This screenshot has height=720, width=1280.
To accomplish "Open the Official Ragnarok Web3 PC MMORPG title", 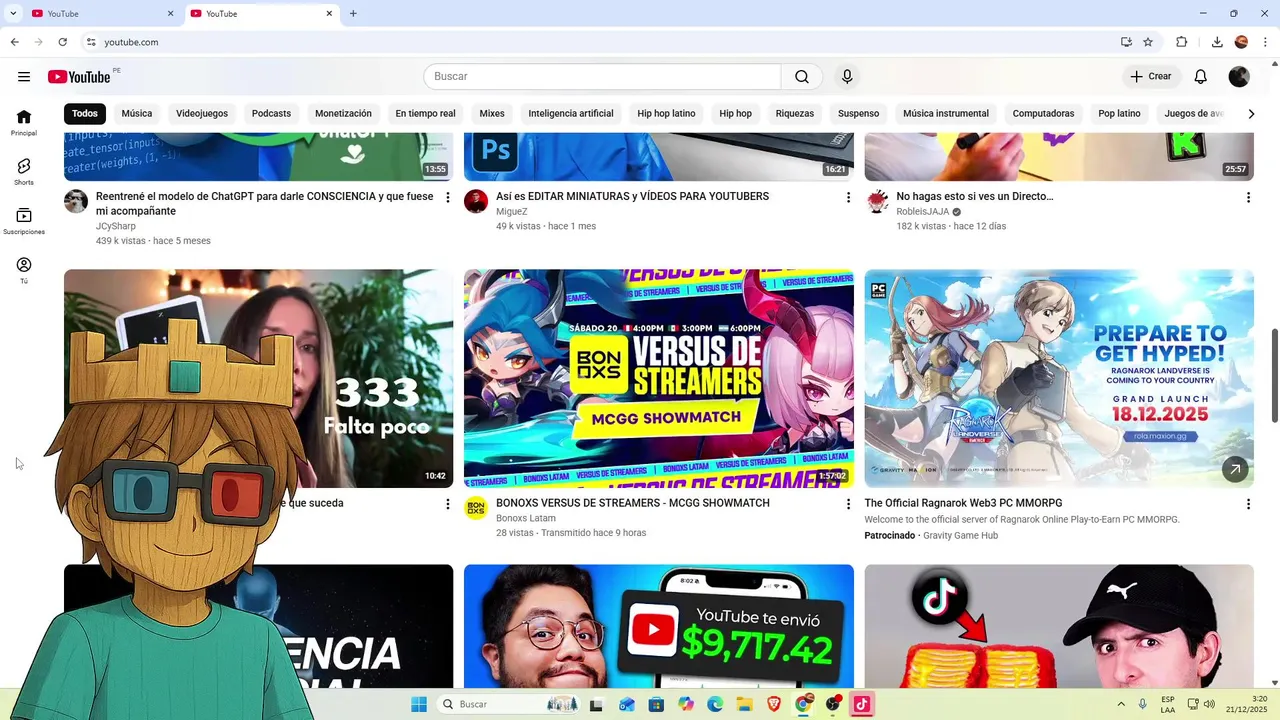I will (x=963, y=503).
